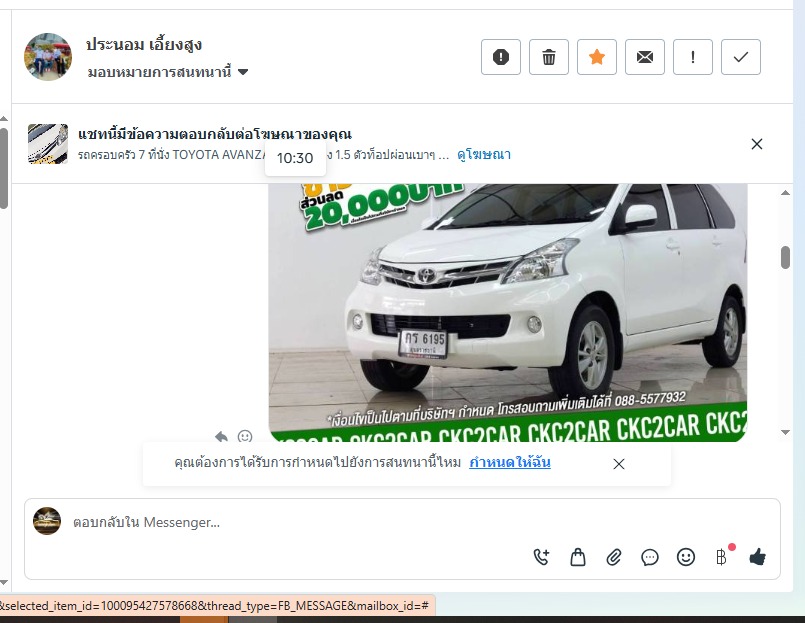The height and width of the screenshot is (623, 805).
Task: Open shopping bag products icon
Action: point(578,557)
